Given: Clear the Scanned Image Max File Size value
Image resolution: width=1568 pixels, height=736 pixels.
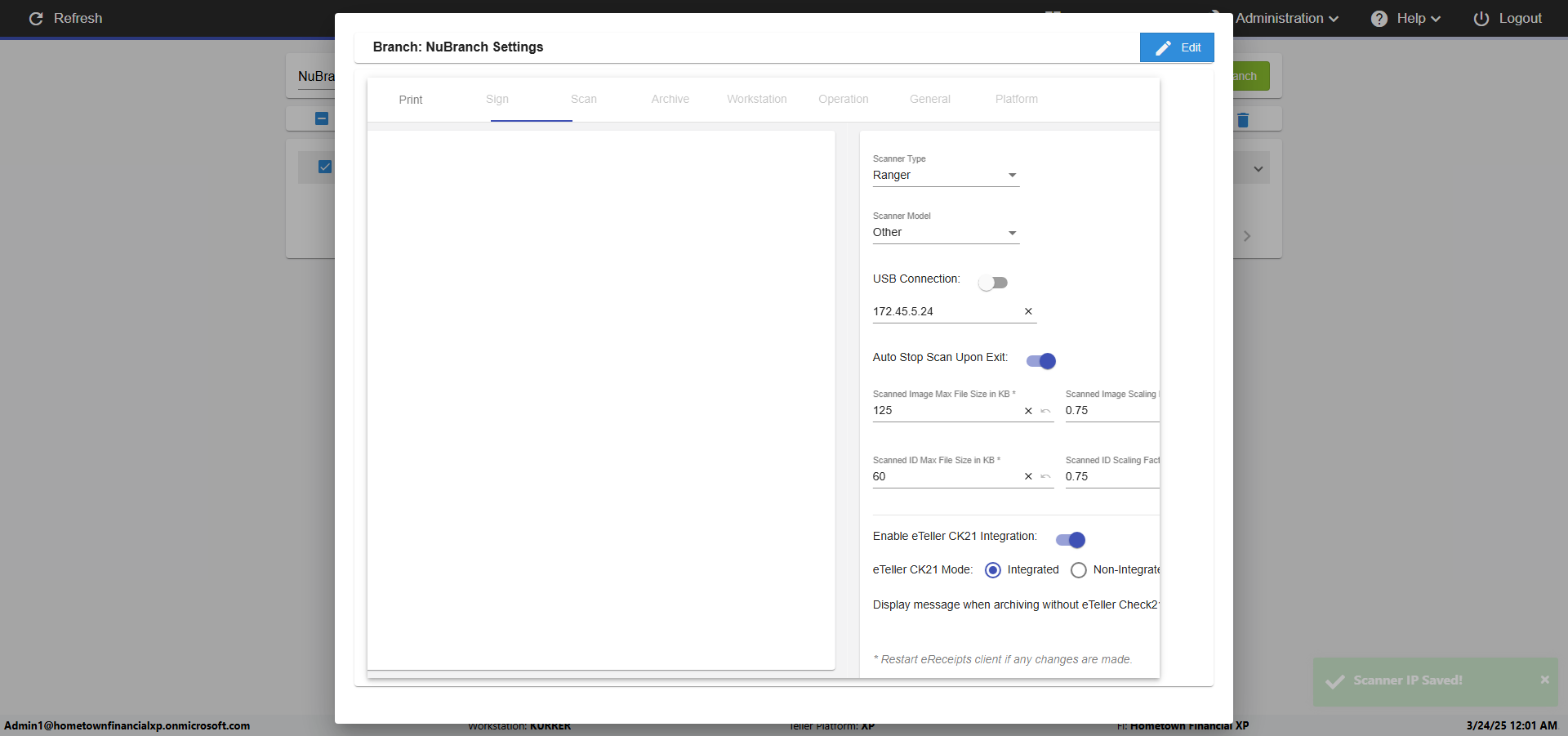Looking at the screenshot, I should 1028,411.
